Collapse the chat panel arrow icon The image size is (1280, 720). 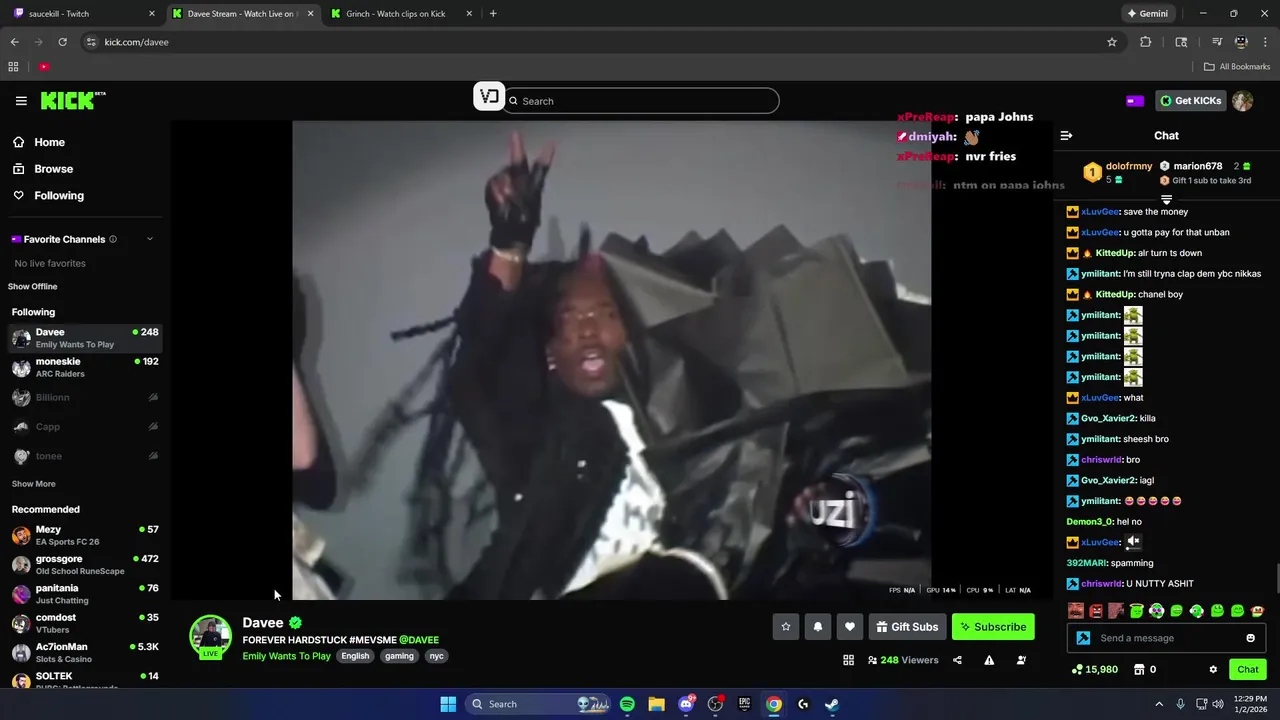click(1066, 136)
